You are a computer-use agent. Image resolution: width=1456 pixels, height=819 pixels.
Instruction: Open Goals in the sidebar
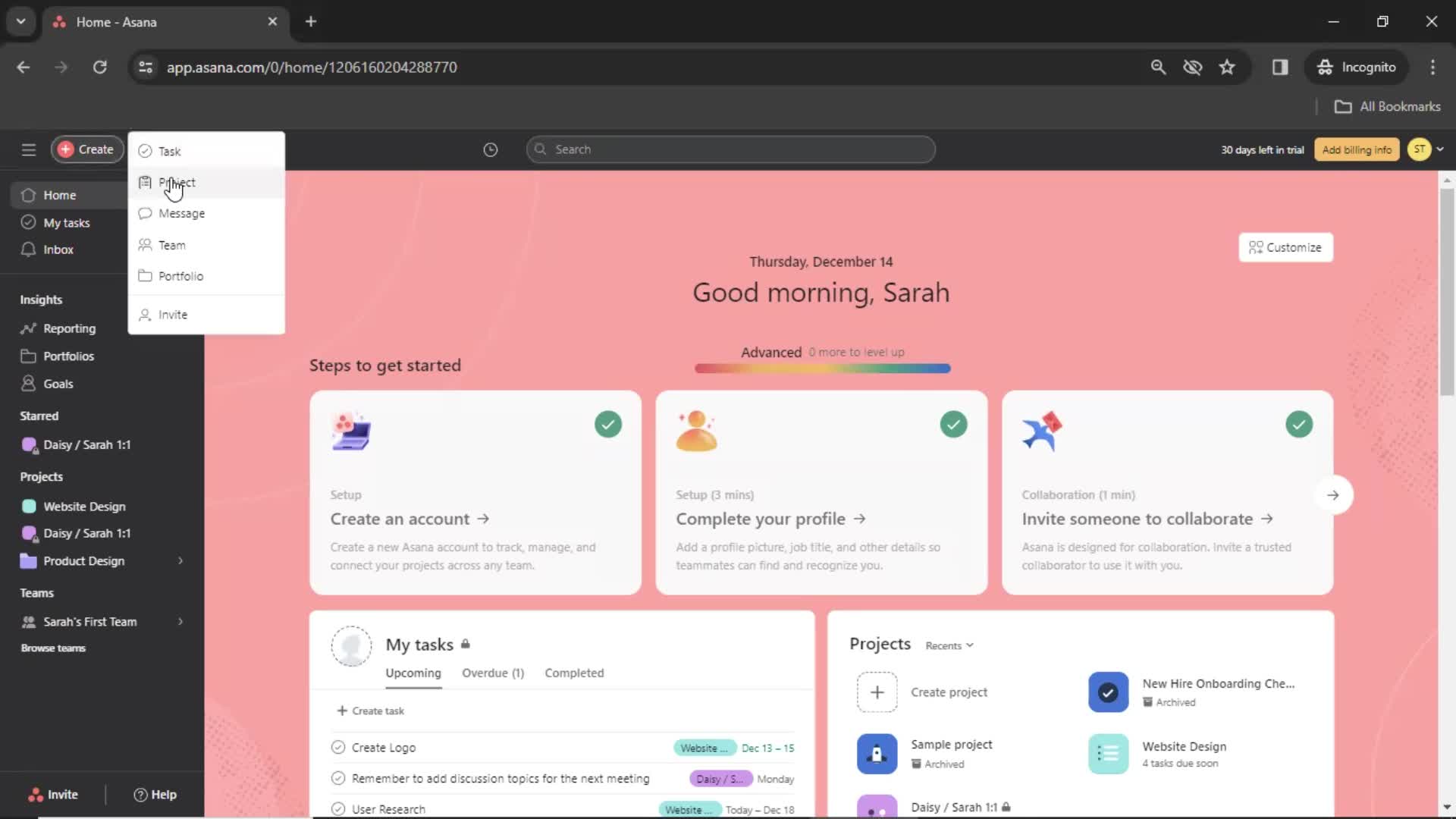point(58,384)
